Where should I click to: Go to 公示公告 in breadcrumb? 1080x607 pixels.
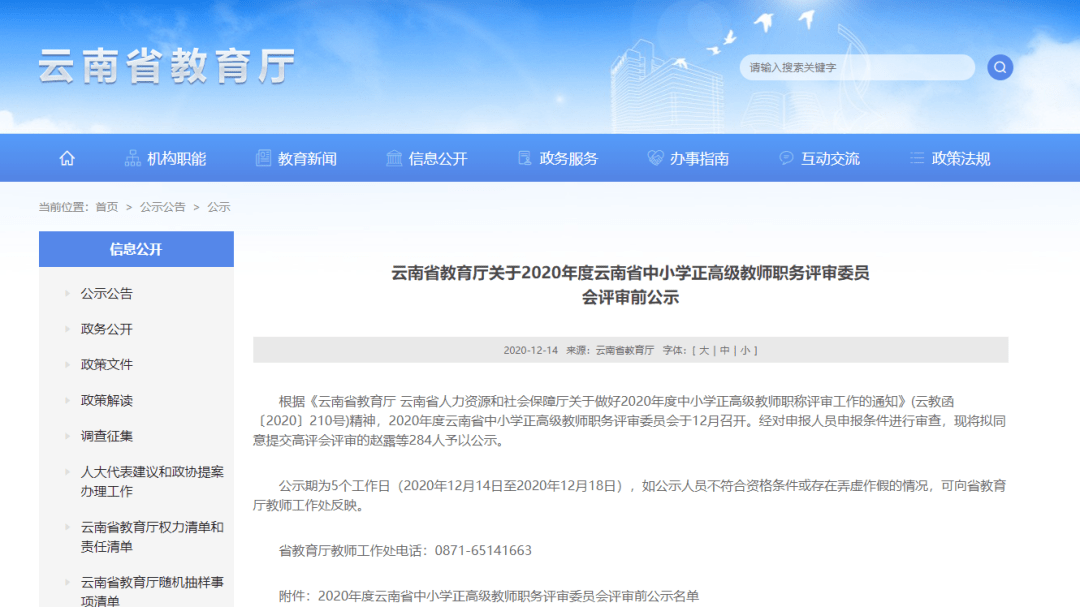coord(163,207)
